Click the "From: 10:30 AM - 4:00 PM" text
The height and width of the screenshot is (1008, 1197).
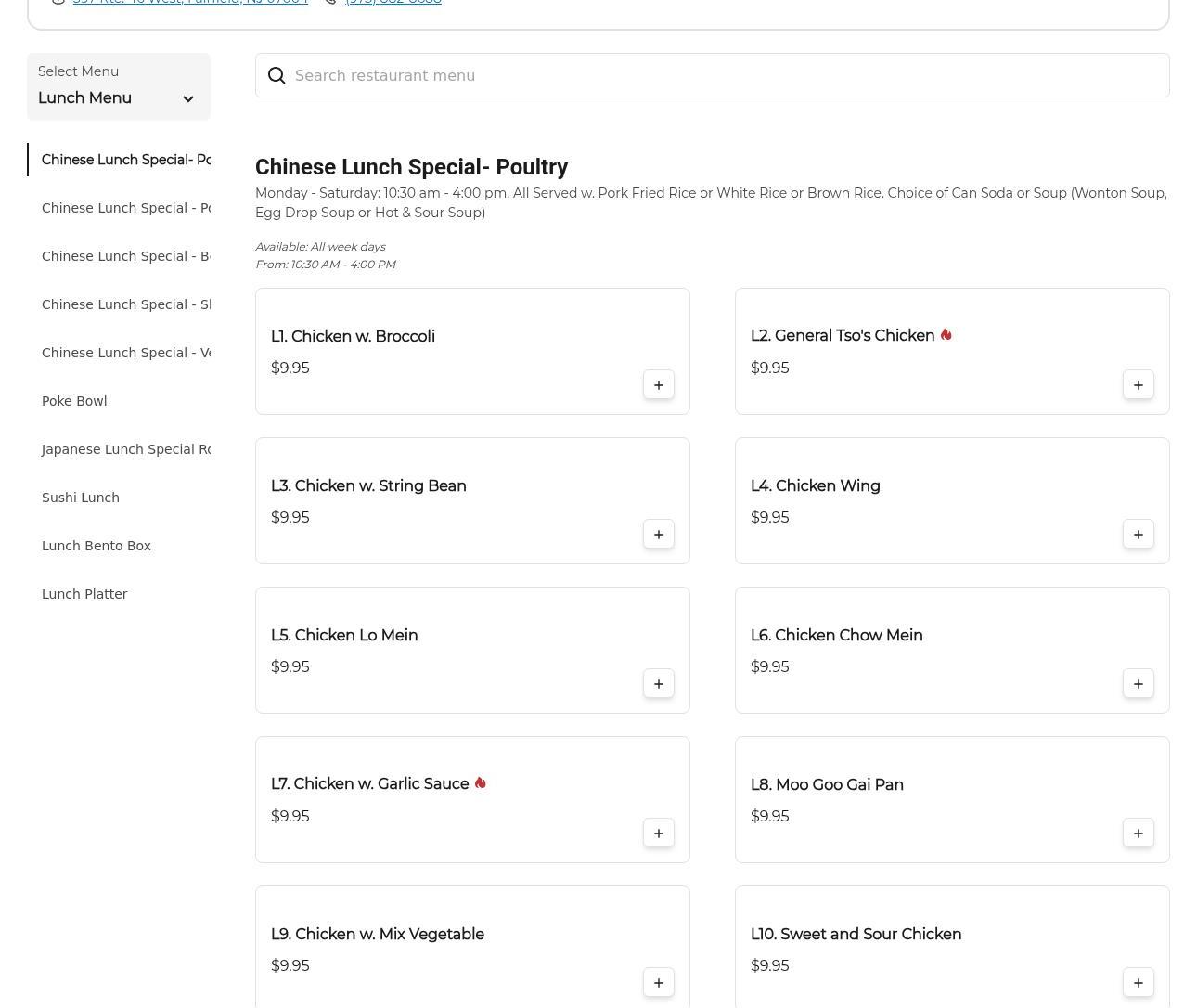(x=326, y=265)
